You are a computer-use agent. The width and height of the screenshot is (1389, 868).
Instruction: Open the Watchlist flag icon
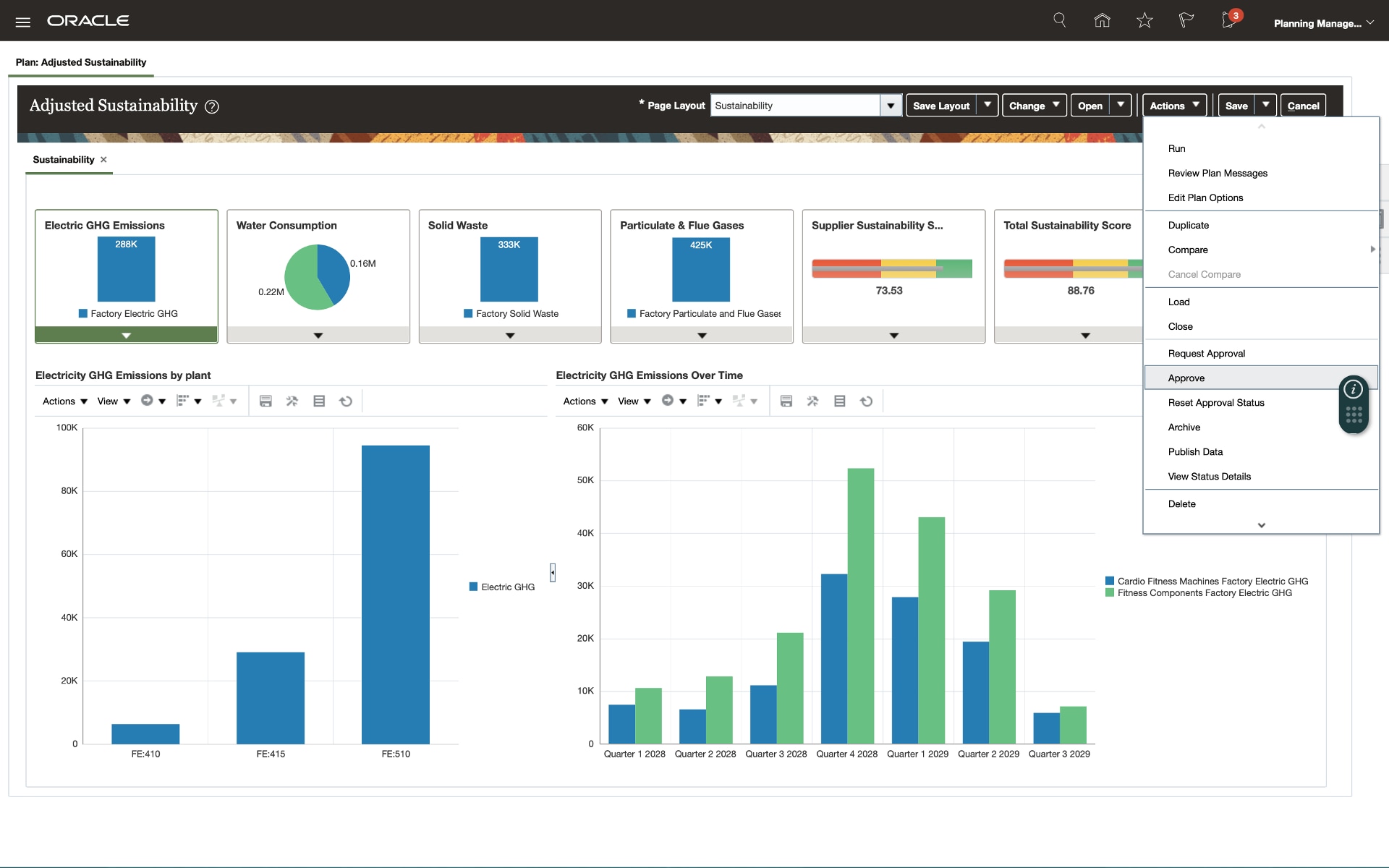click(x=1186, y=20)
